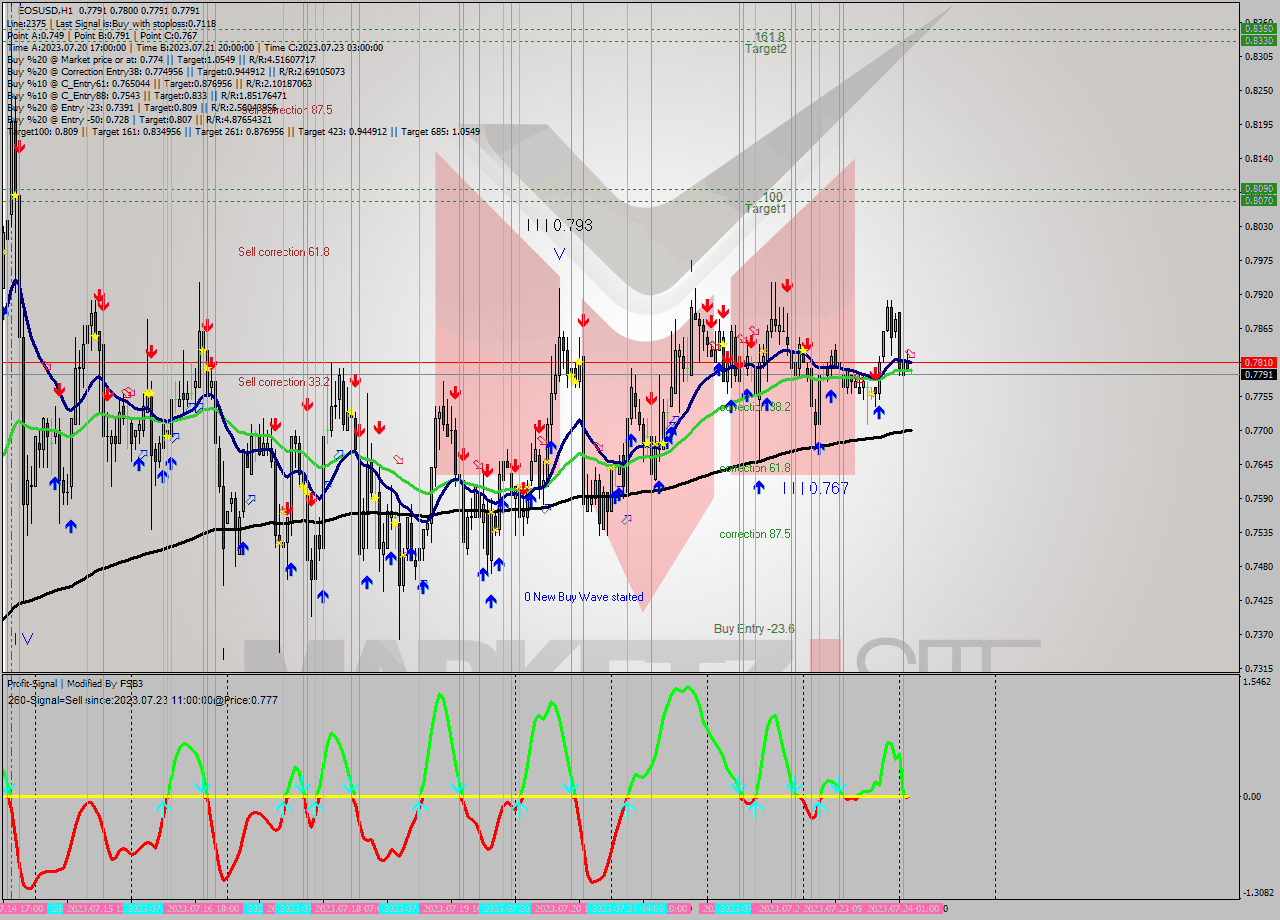Click the 0.00 oscillator scale value

1251,797
